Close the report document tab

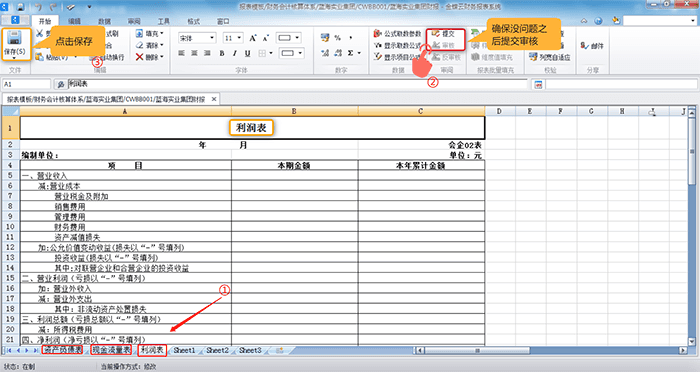pyautogui.click(x=214, y=99)
